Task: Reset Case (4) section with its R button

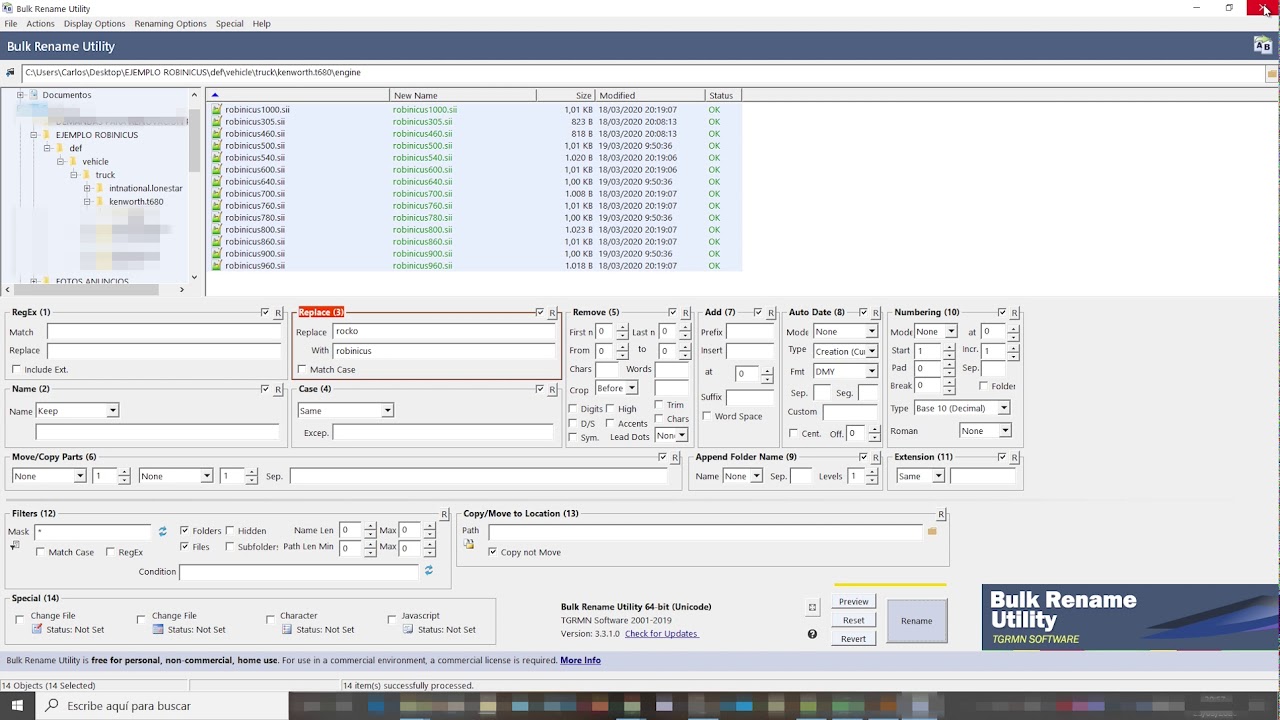Action: [x=553, y=389]
